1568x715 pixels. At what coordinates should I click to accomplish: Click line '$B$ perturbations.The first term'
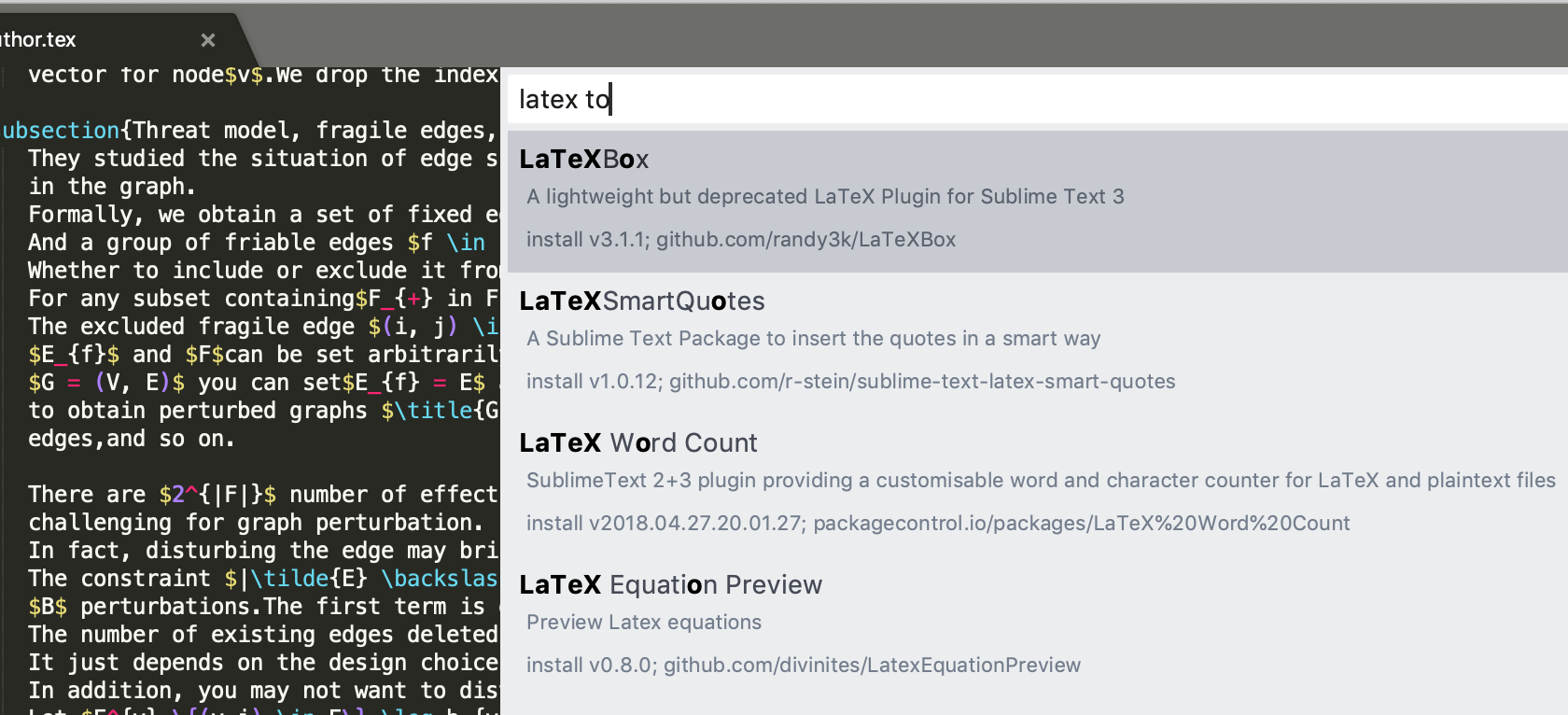pyautogui.click(x=263, y=607)
